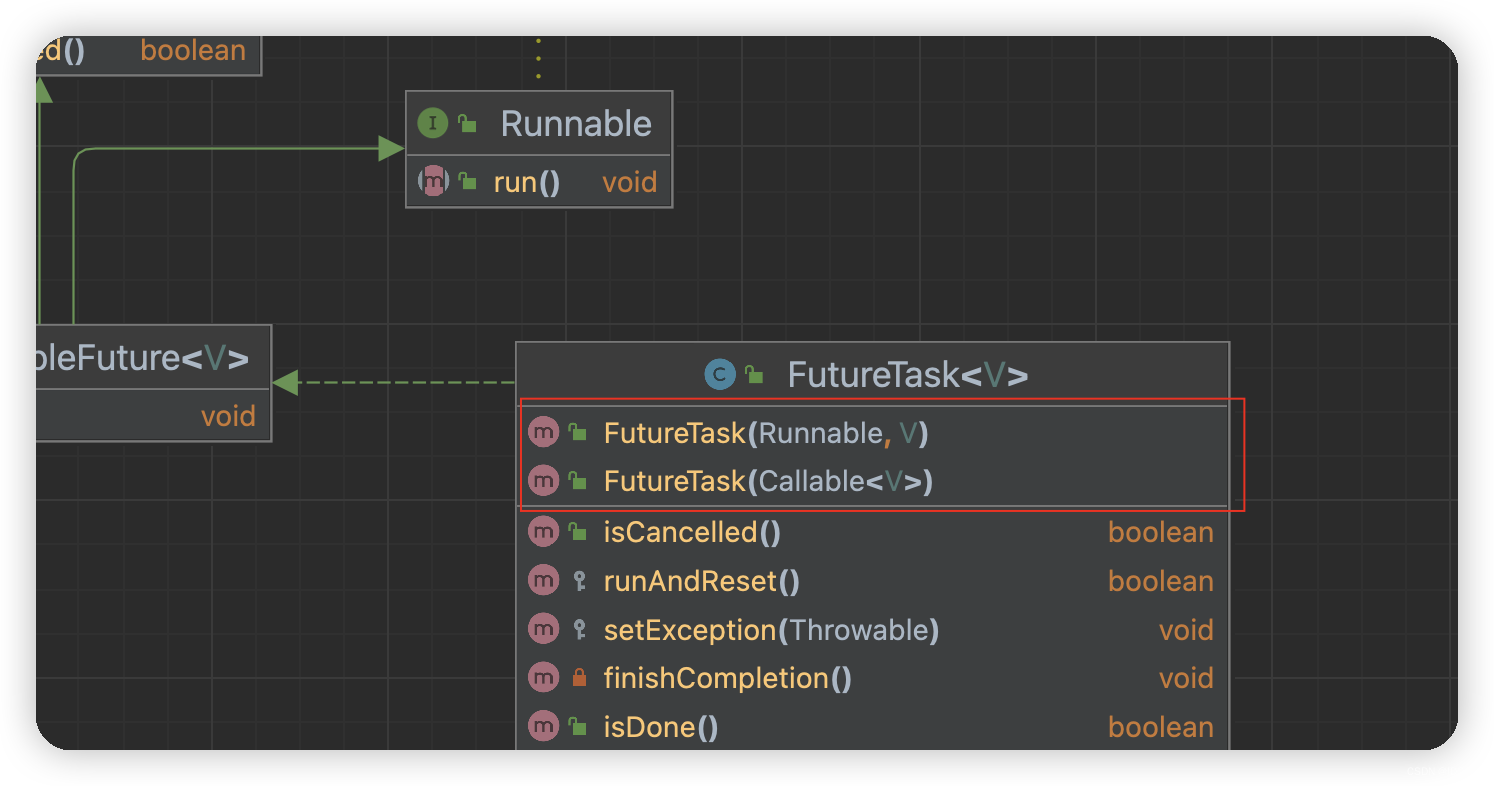Click public visibility icon of FutureTask(Callable<V>)
This screenshot has width=1494, height=786.
coord(577,481)
